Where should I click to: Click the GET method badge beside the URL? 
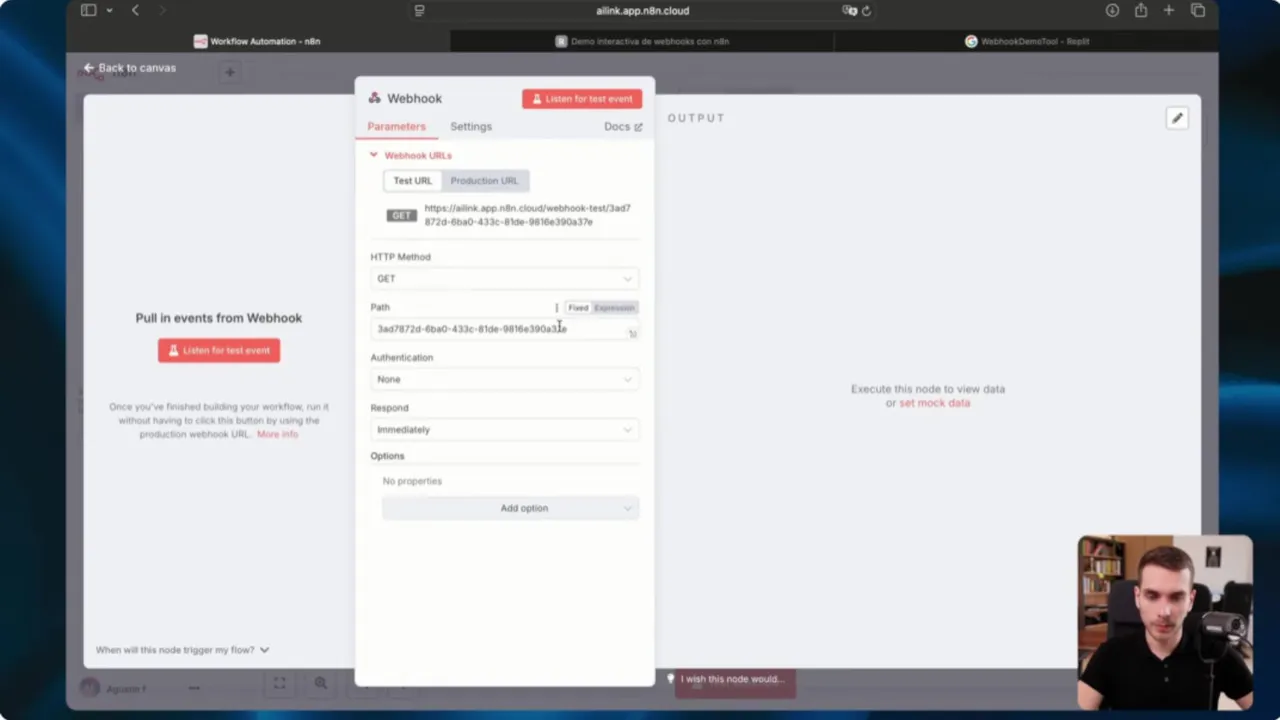402,215
